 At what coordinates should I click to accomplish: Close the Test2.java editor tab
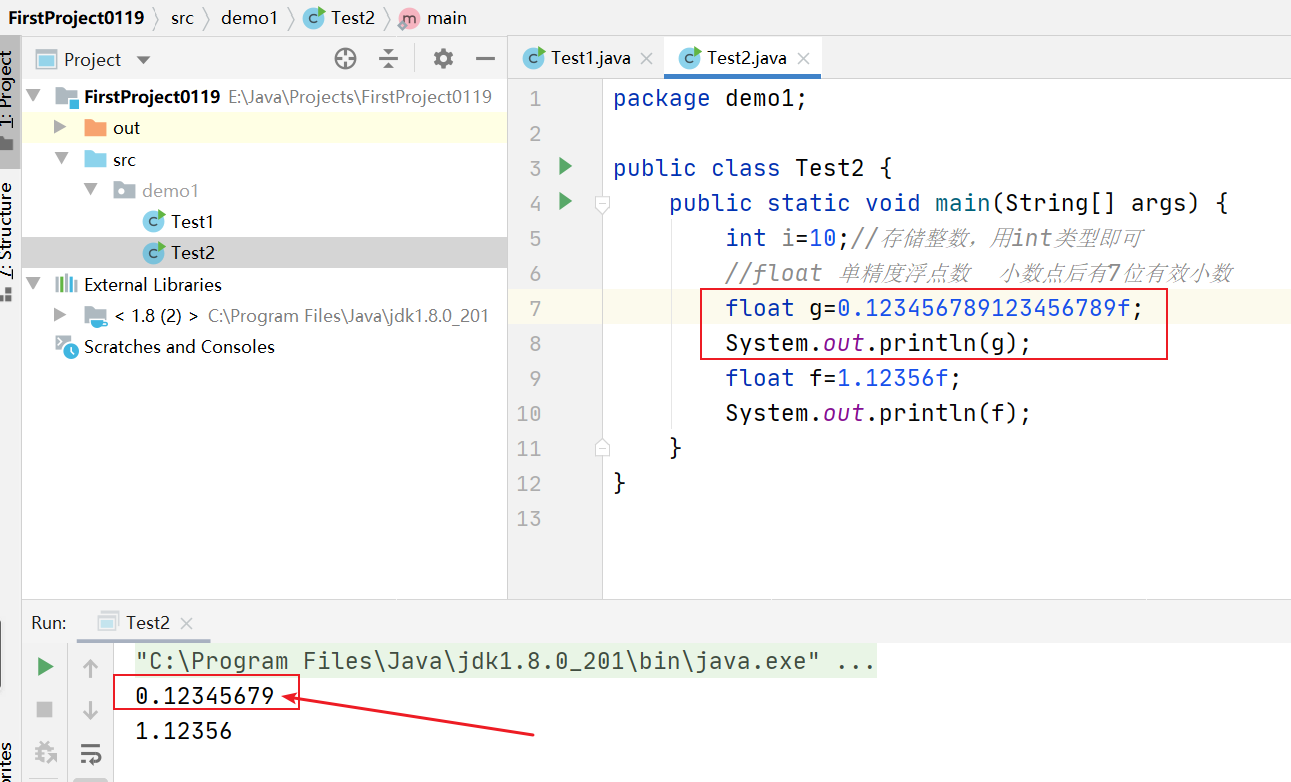(x=804, y=58)
